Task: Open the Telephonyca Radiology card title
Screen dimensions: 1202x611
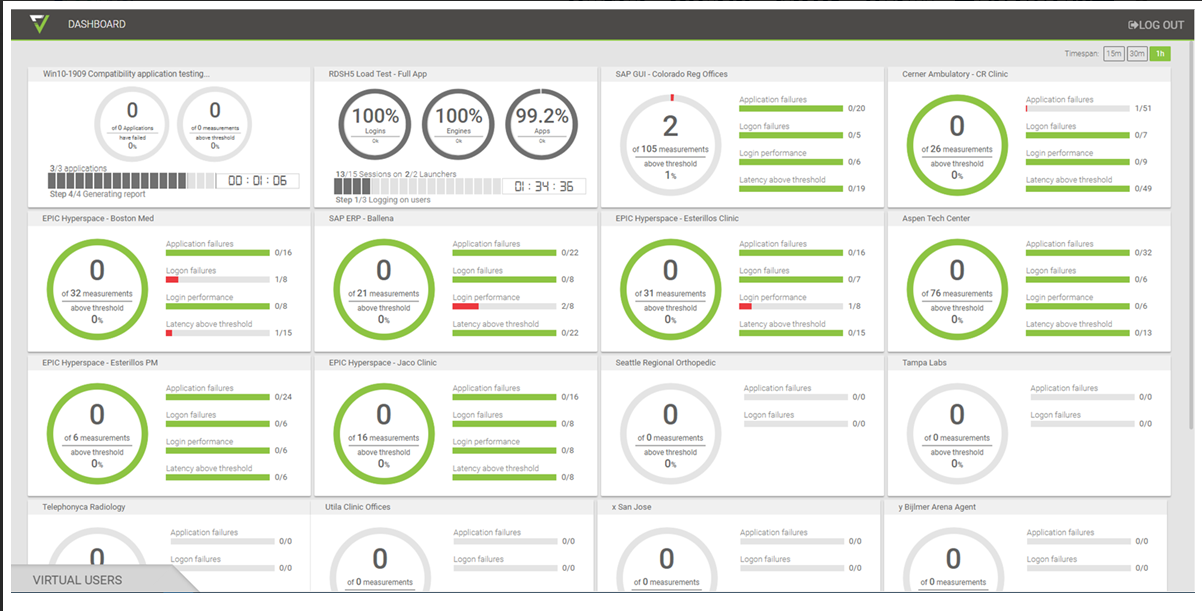Action: point(84,507)
